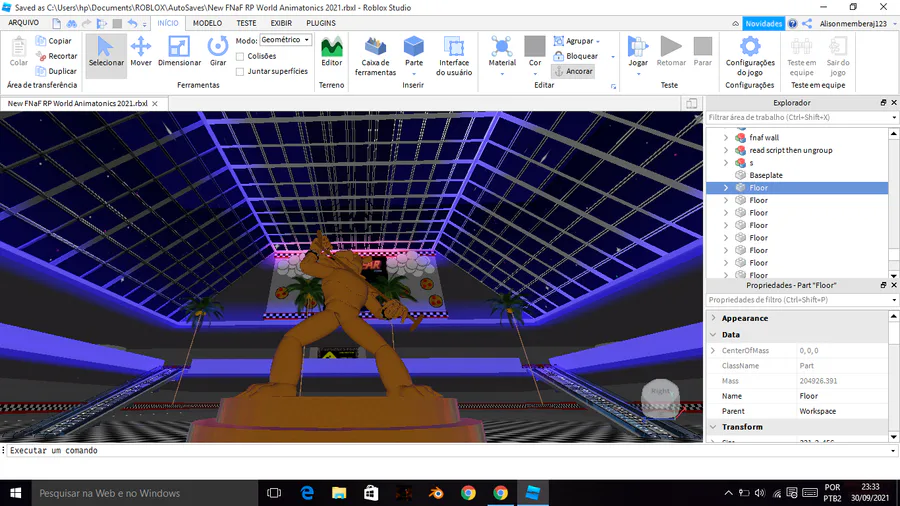The image size is (900, 506).
Task: Open Caixa de ferramentas toolbox
Action: click(375, 56)
